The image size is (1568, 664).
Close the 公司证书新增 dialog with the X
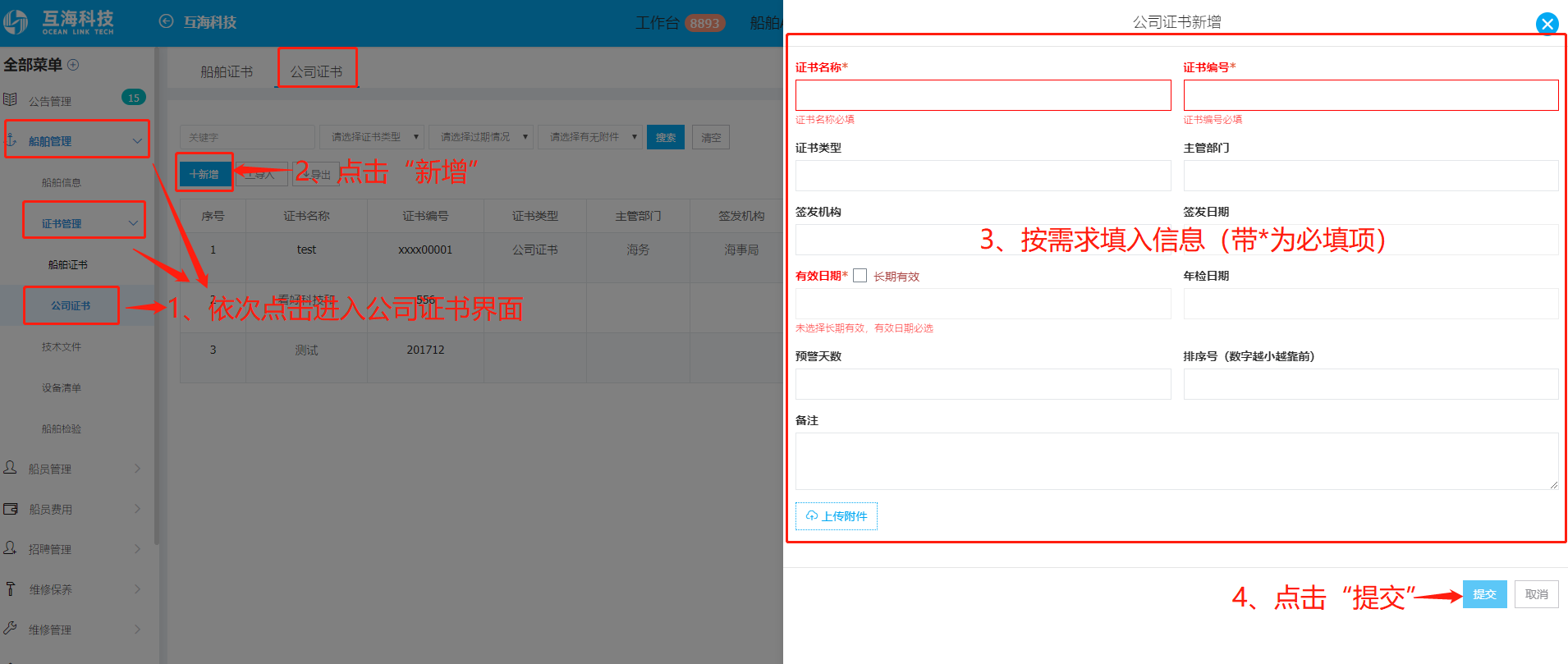coord(1547,24)
